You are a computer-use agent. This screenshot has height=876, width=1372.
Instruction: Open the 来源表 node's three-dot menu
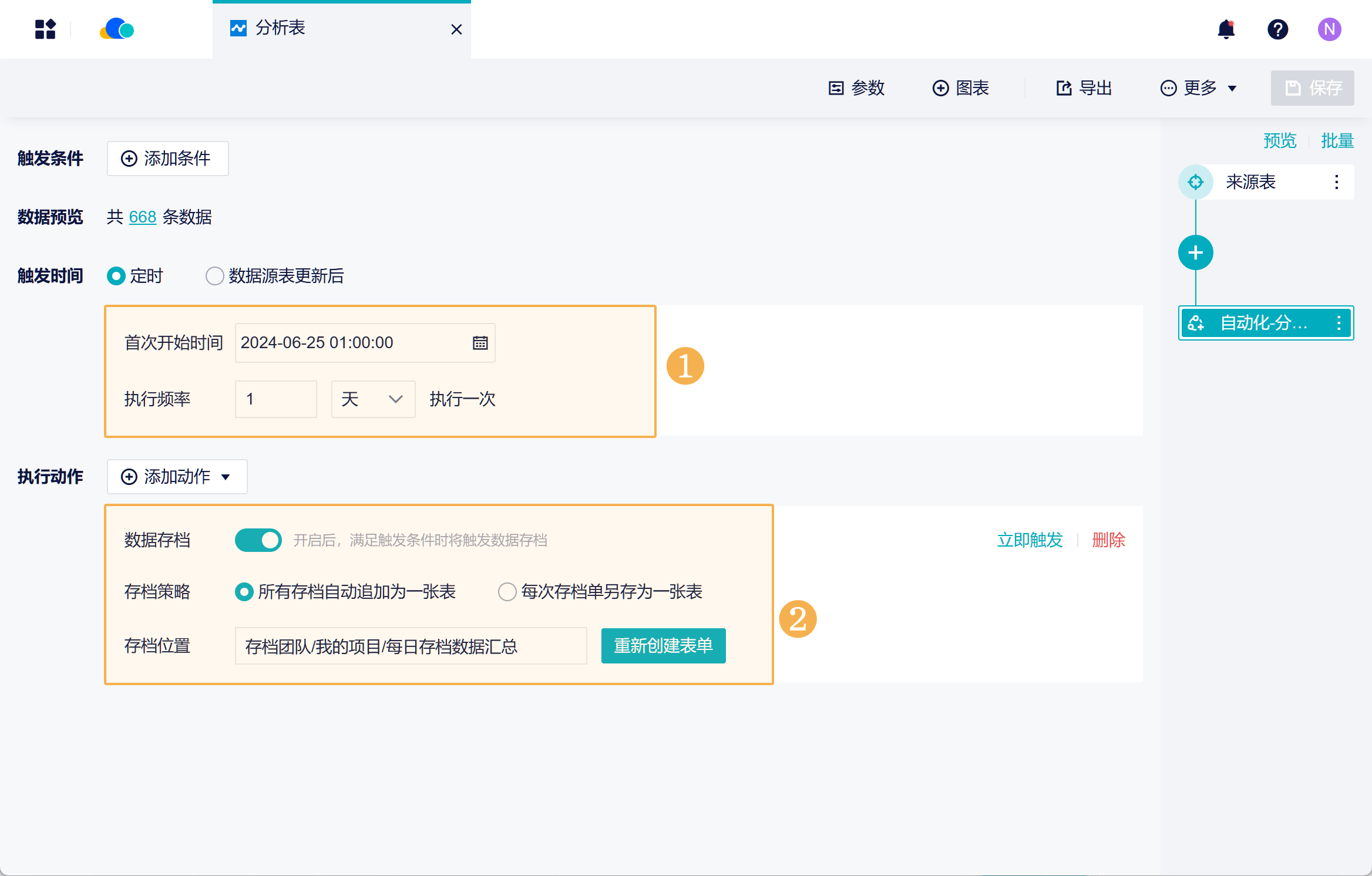click(1336, 182)
